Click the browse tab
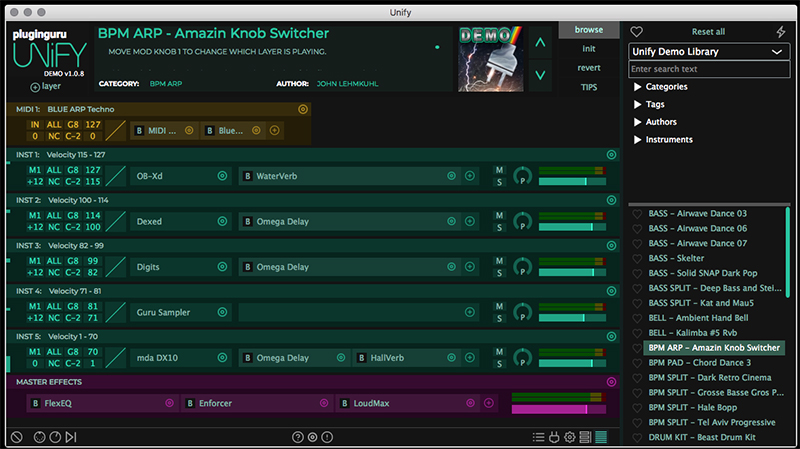This screenshot has width=800, height=449. [x=589, y=30]
